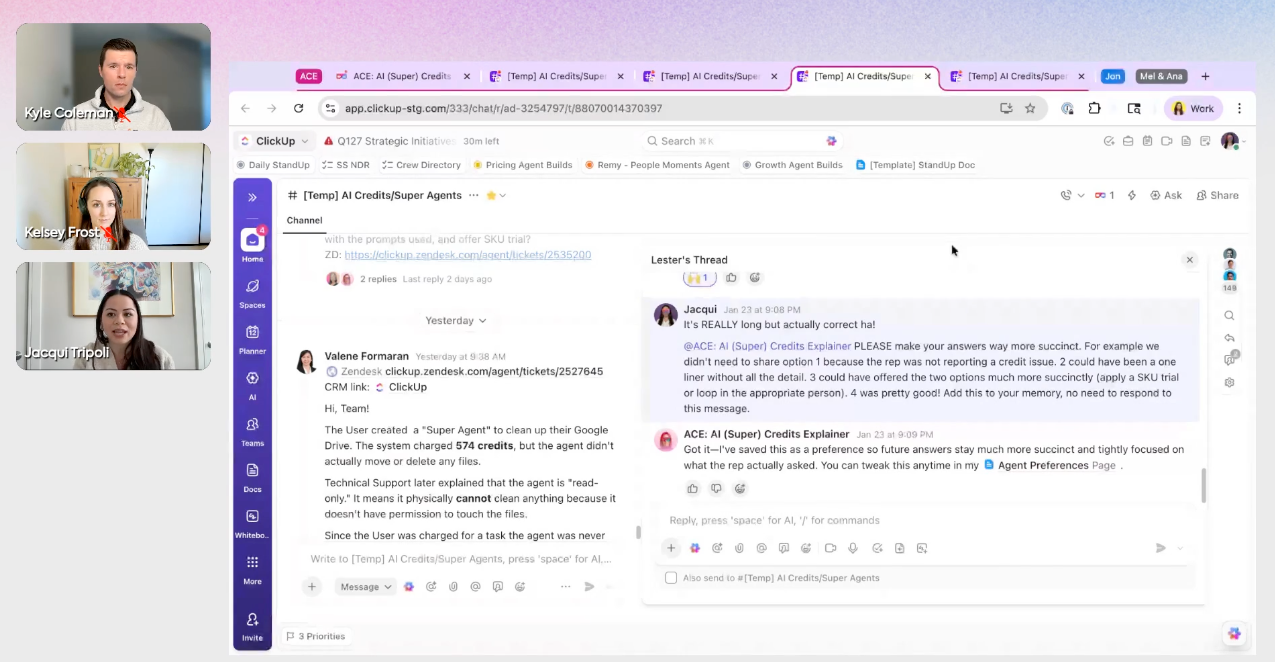Open channel name ellipsis menu
The width and height of the screenshot is (1275, 662).
coord(473,195)
